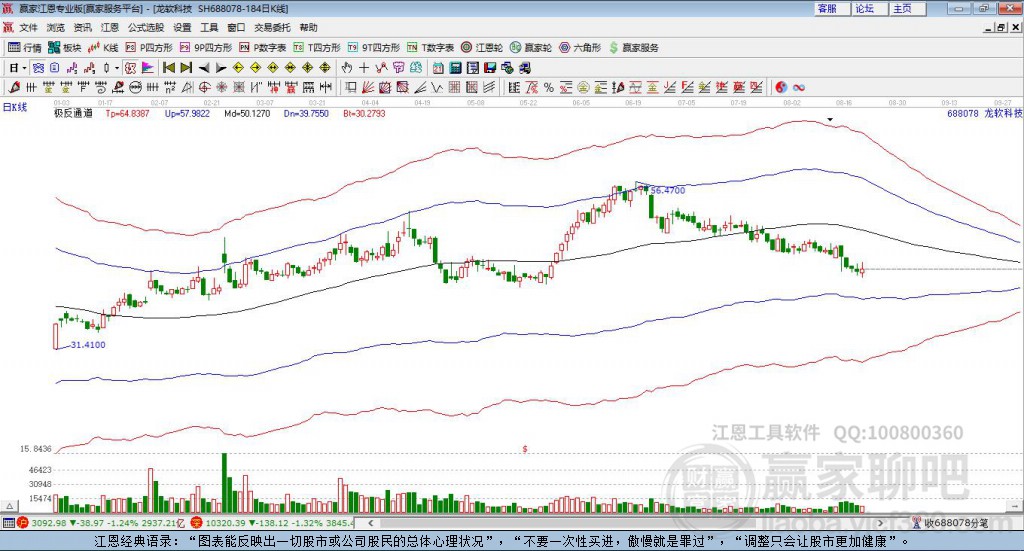Click the 56.4700 high price label
The height and width of the screenshot is (551, 1024).
click(668, 191)
